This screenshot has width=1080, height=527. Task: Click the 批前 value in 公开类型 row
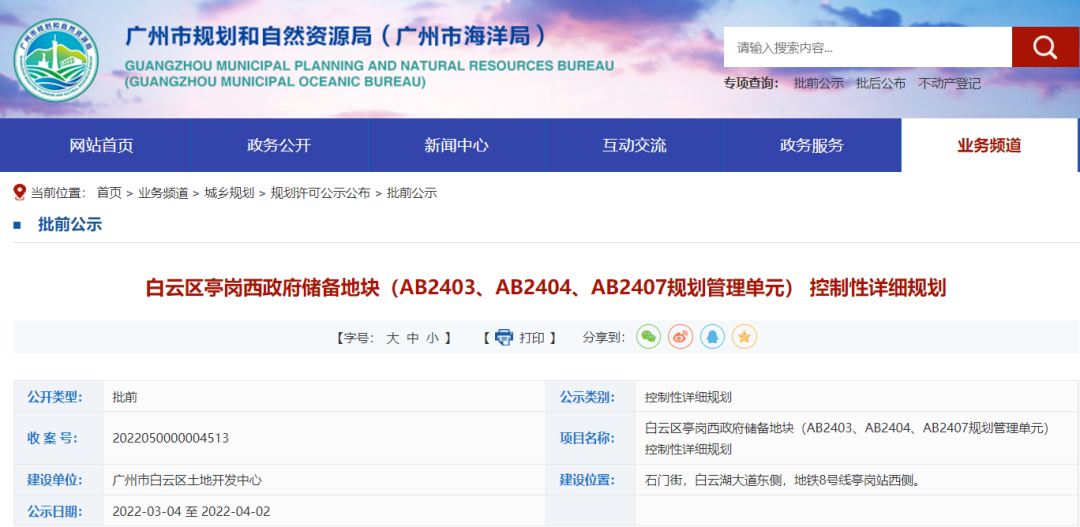click(125, 397)
